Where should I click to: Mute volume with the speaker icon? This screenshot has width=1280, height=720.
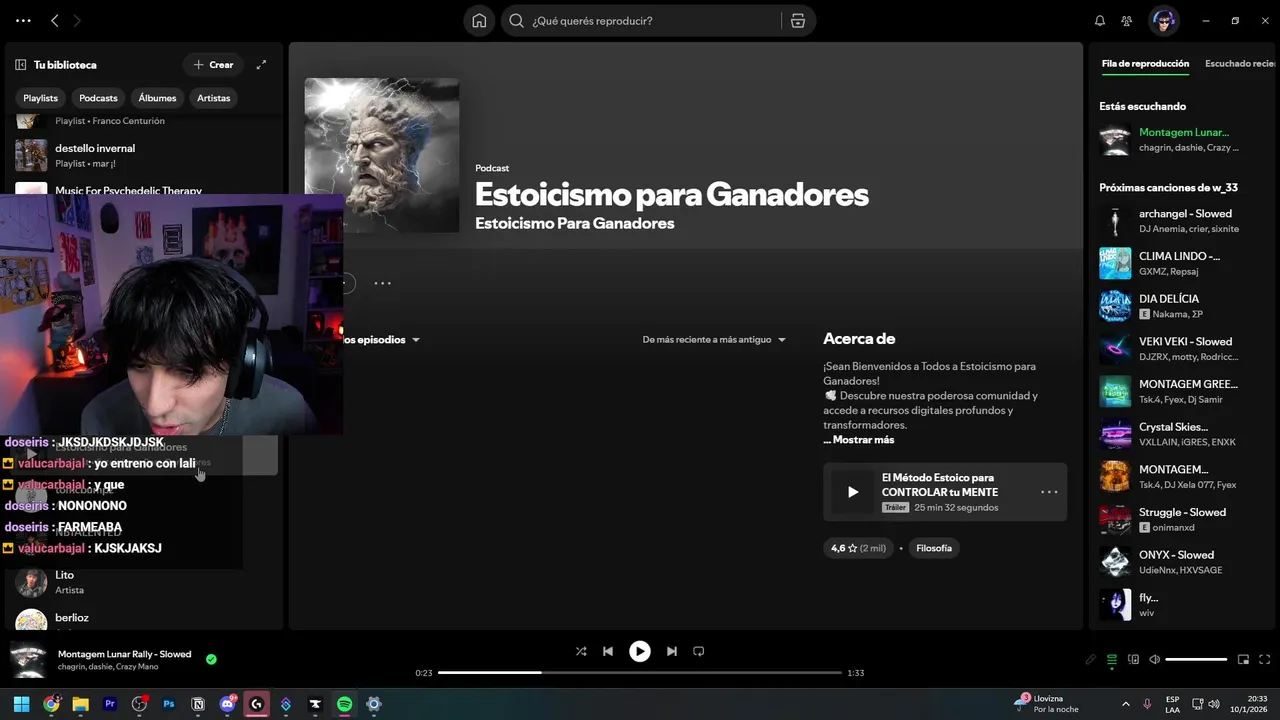click(1154, 660)
